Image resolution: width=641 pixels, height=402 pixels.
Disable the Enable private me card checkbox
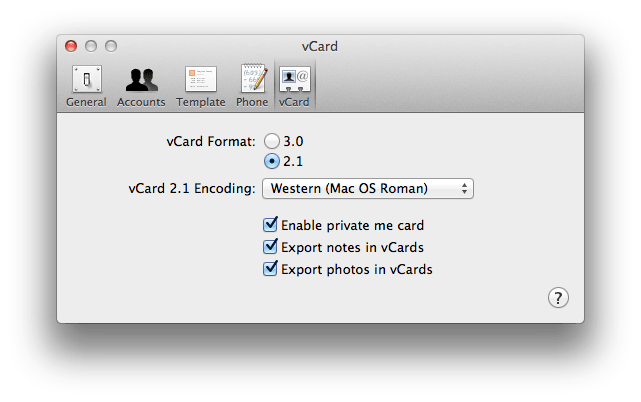tap(270, 225)
